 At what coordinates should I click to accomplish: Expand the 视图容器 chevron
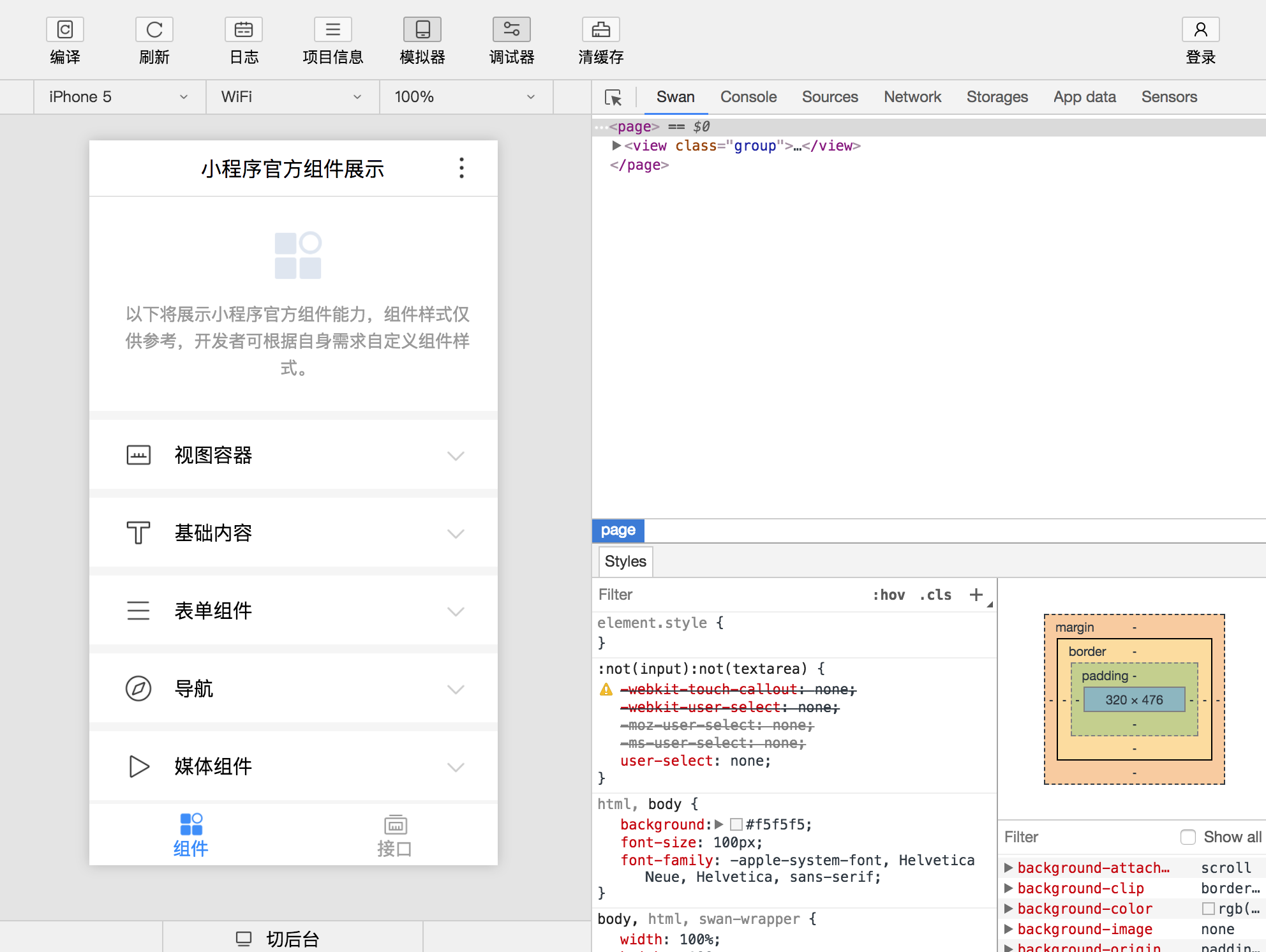456,456
